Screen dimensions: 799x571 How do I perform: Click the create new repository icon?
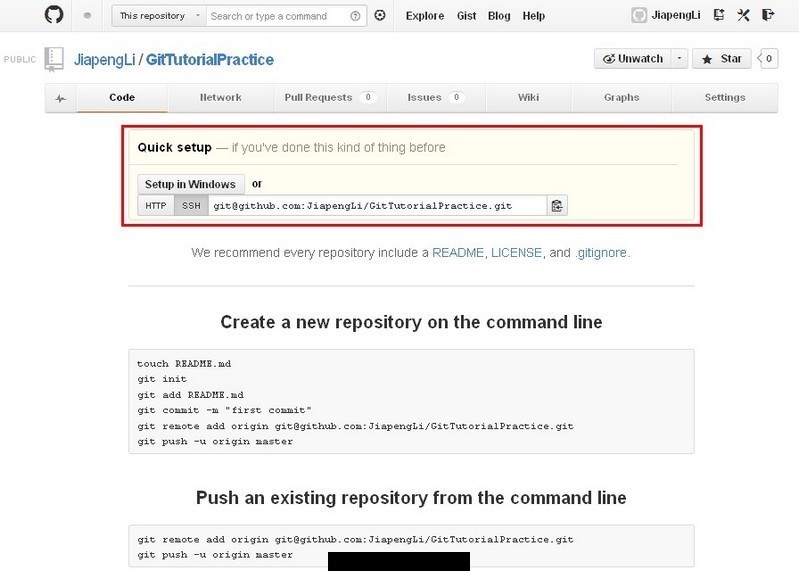tap(719, 15)
